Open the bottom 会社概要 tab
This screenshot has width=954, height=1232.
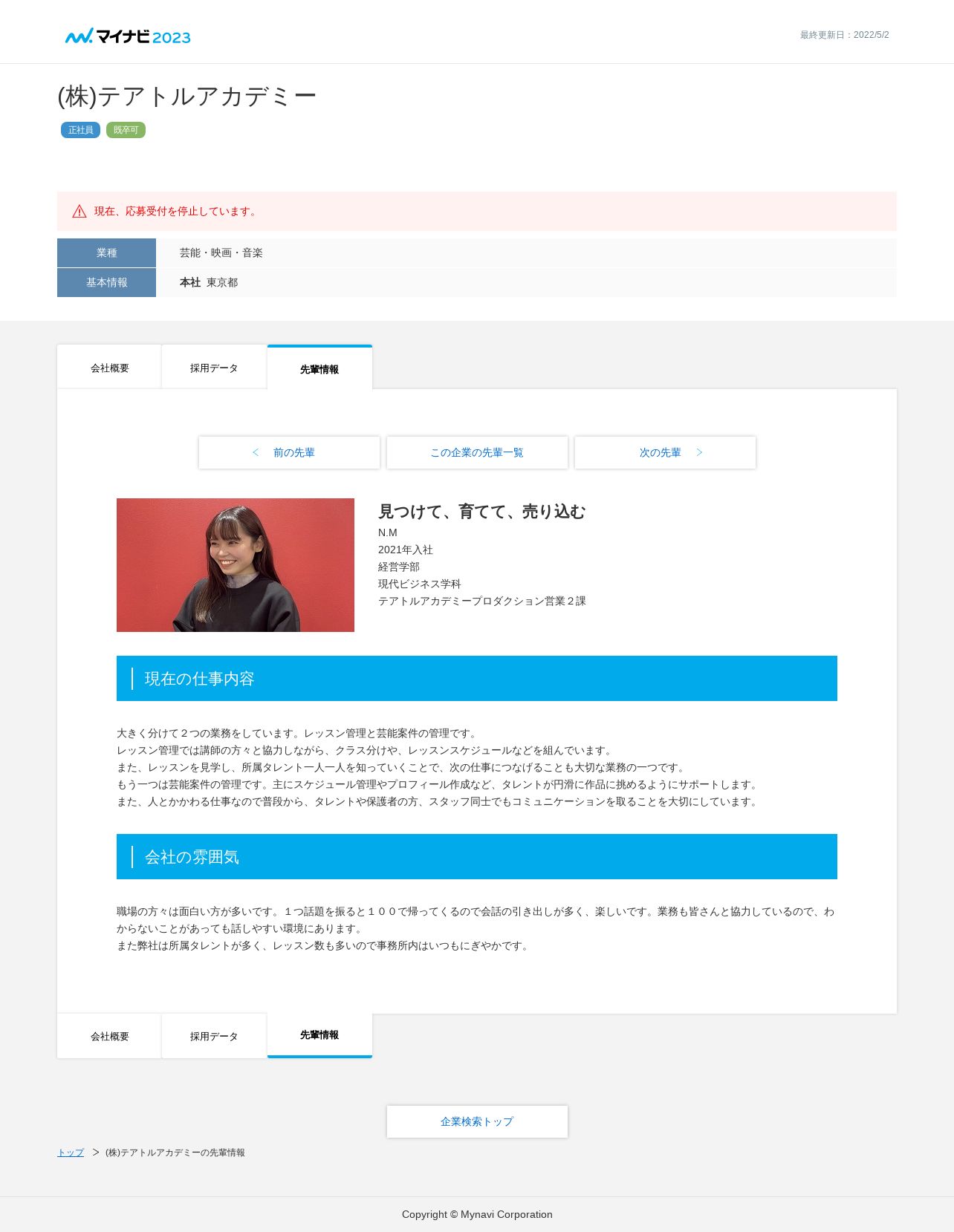click(109, 1036)
